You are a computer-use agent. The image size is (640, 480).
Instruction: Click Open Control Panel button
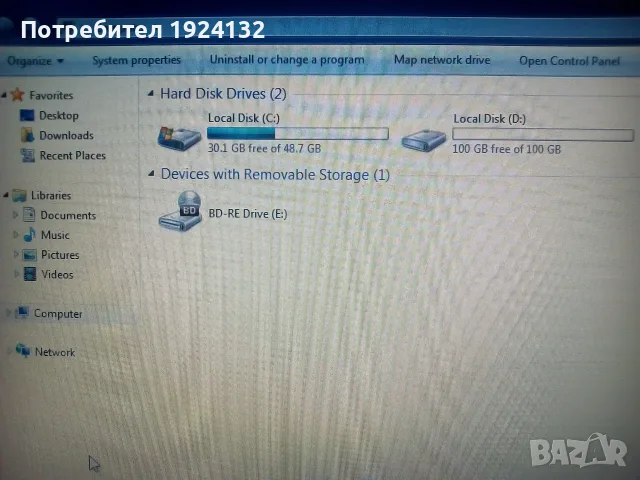tap(569, 61)
